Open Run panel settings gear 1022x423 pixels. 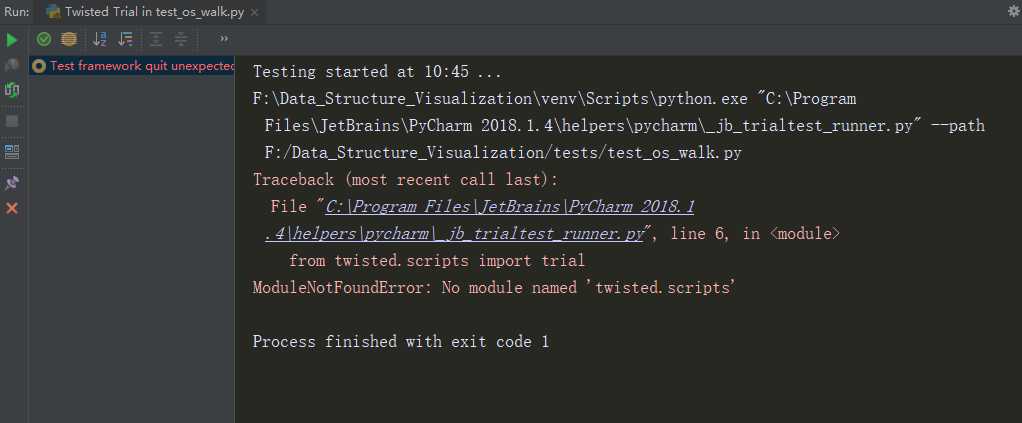point(1013,12)
